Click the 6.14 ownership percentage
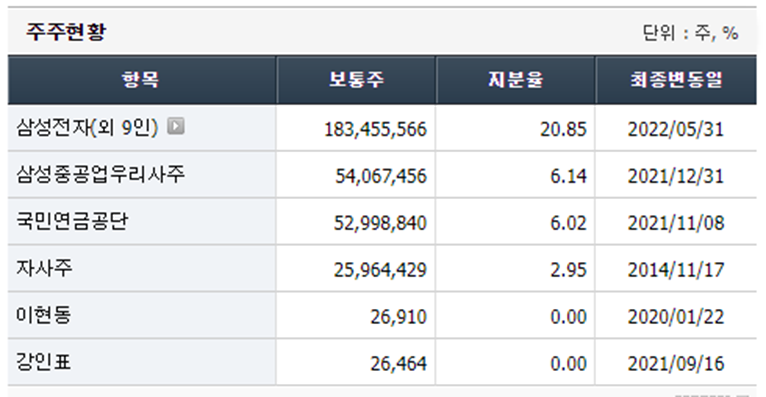This screenshot has width=766, height=397. (568, 176)
